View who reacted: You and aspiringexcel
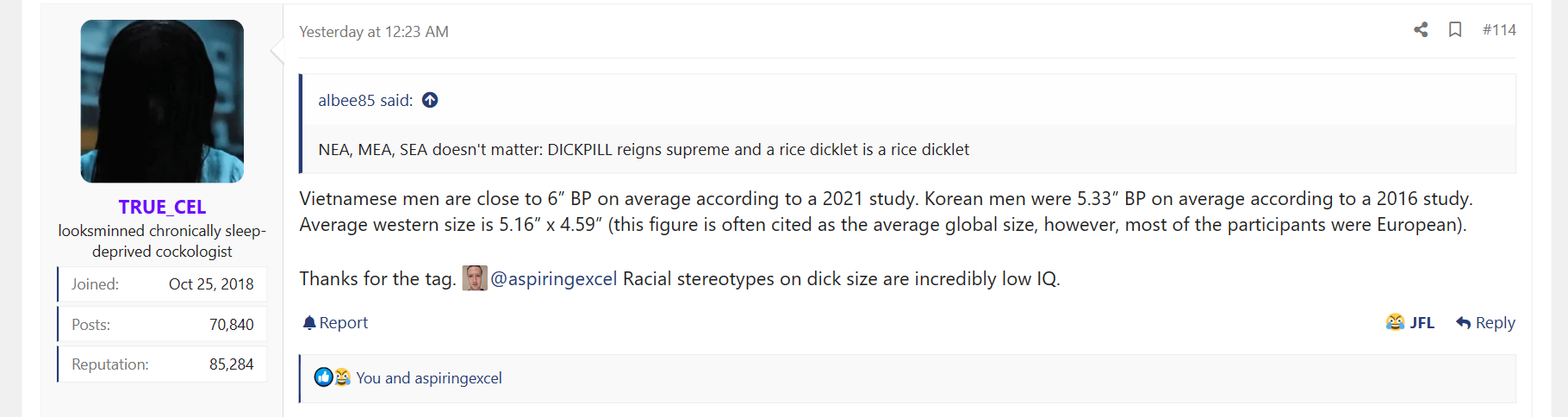 coord(429,378)
